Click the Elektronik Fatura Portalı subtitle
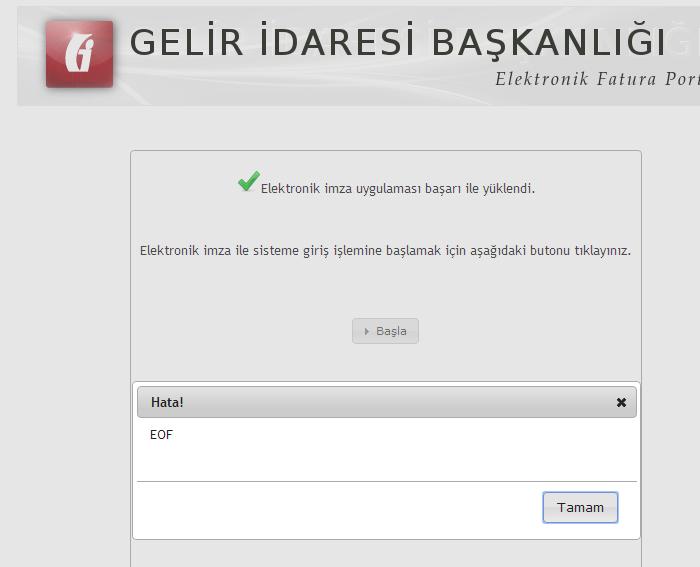Screen dimensions: 700x567 596,79
